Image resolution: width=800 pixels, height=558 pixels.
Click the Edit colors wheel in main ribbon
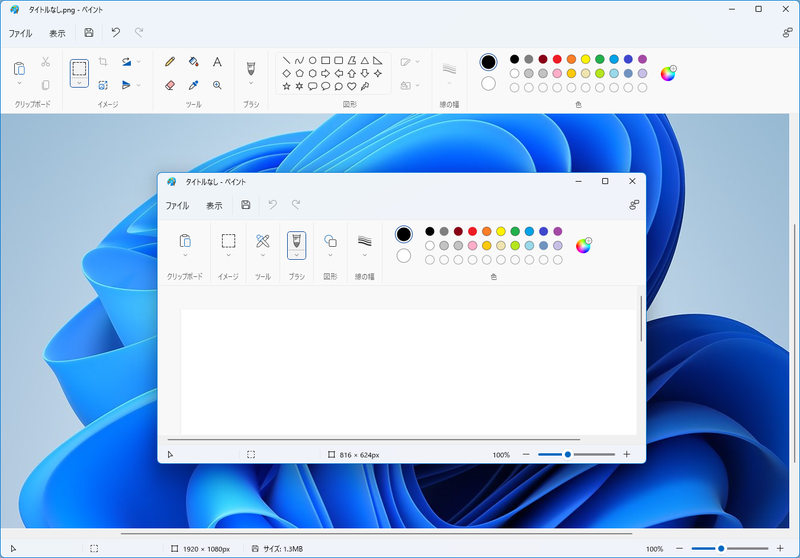coord(668,73)
